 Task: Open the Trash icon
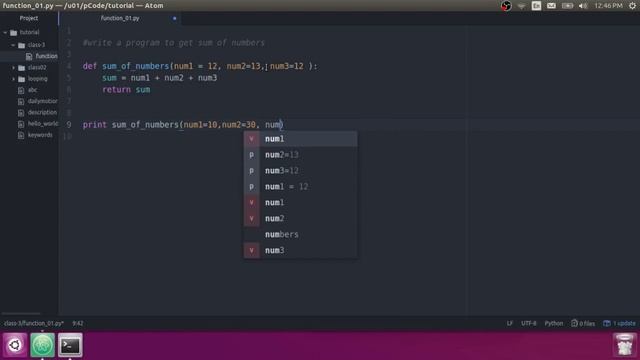(624, 345)
